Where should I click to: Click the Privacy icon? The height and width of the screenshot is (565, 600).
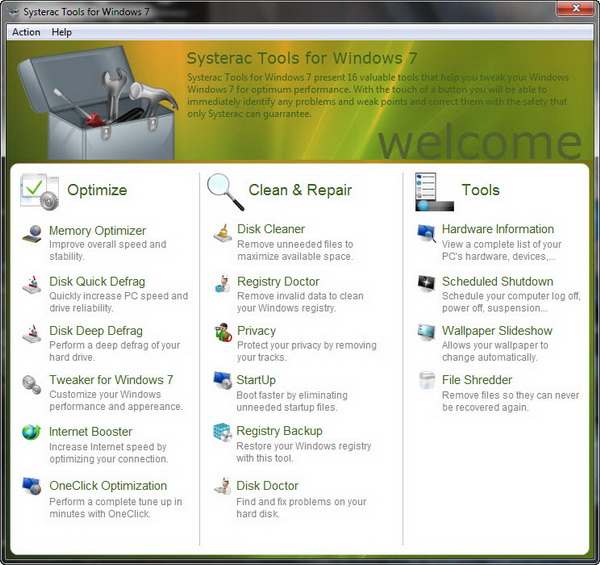[222, 333]
